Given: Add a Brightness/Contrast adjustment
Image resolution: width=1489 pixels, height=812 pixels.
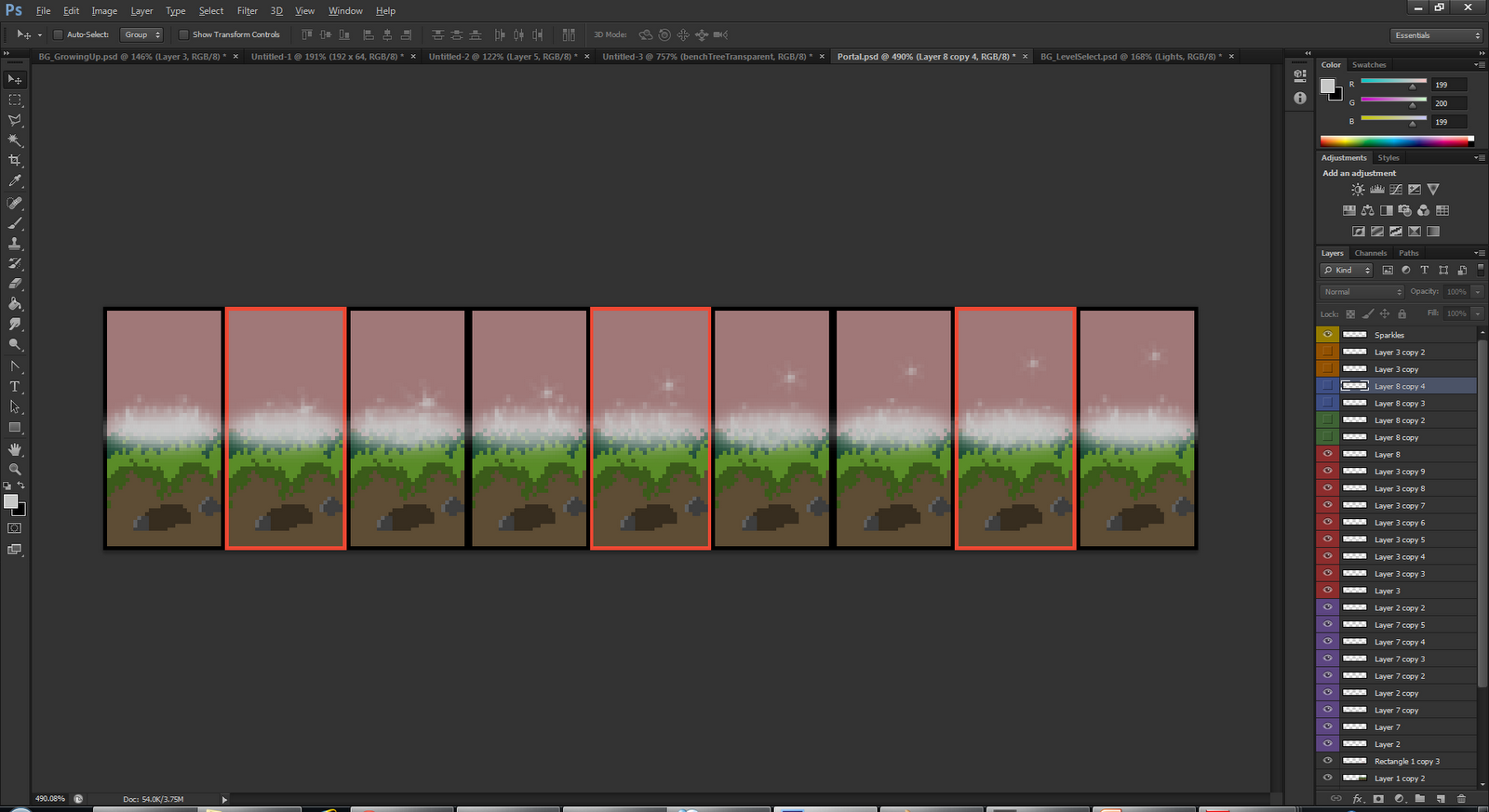Looking at the screenshot, I should click(x=1358, y=190).
